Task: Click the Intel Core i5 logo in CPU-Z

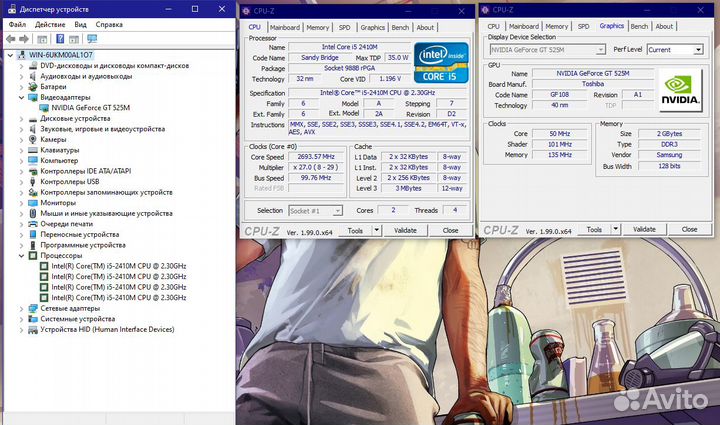Action: click(441, 62)
